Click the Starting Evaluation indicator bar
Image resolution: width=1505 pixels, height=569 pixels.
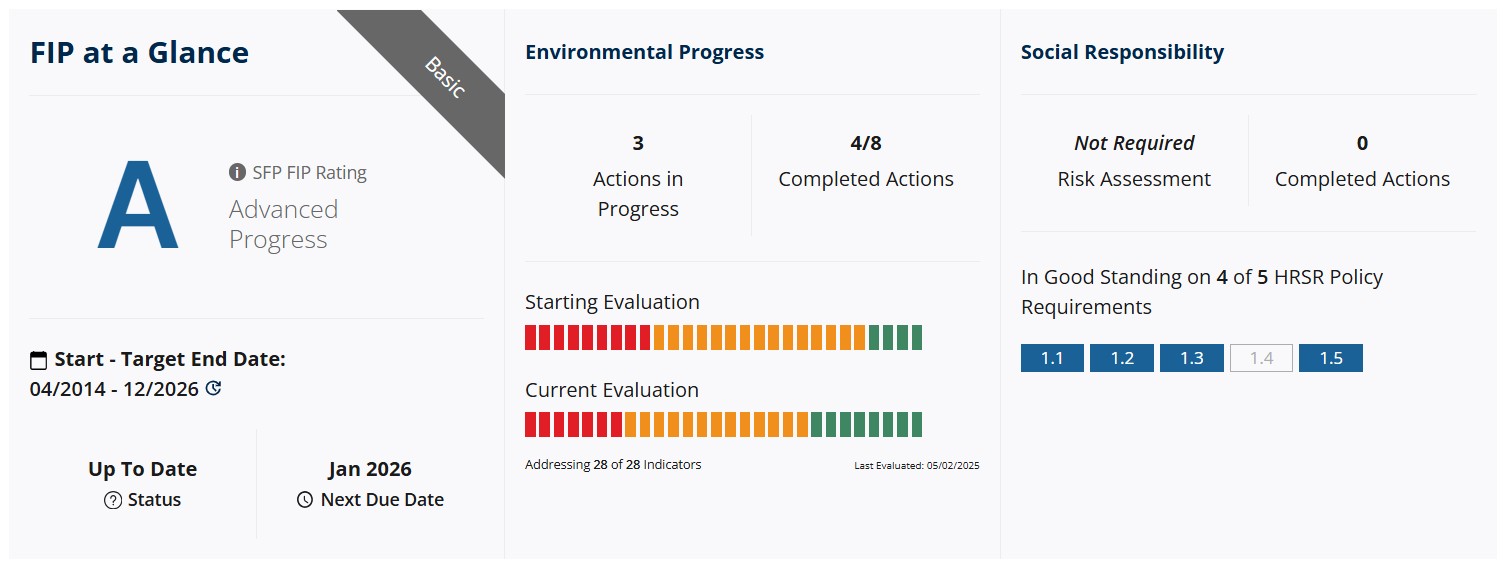pyautogui.click(x=723, y=337)
